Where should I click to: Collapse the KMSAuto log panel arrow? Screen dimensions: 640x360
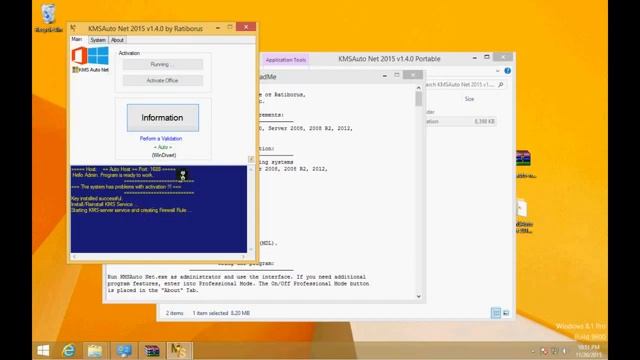click(x=251, y=159)
